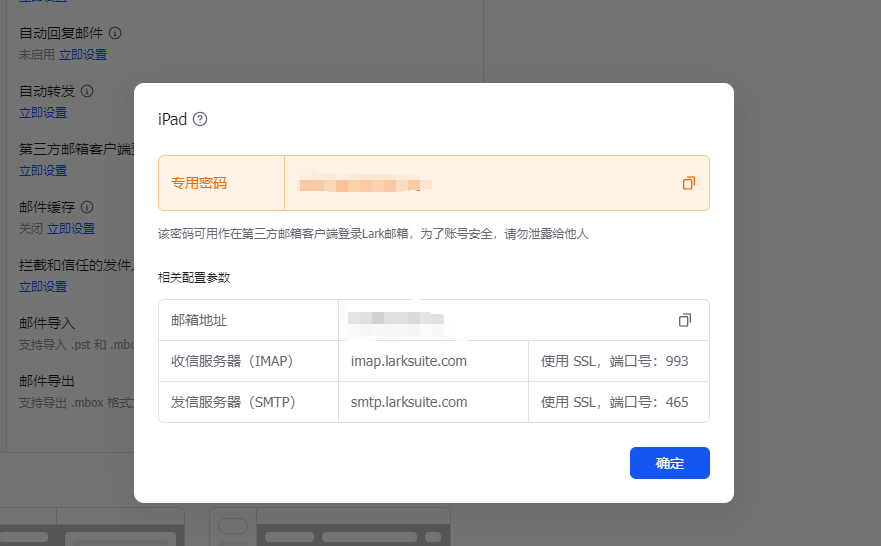Open 立即设置 link under 第三方邮箱客户端
Image resolution: width=881 pixels, height=546 pixels.
43,171
